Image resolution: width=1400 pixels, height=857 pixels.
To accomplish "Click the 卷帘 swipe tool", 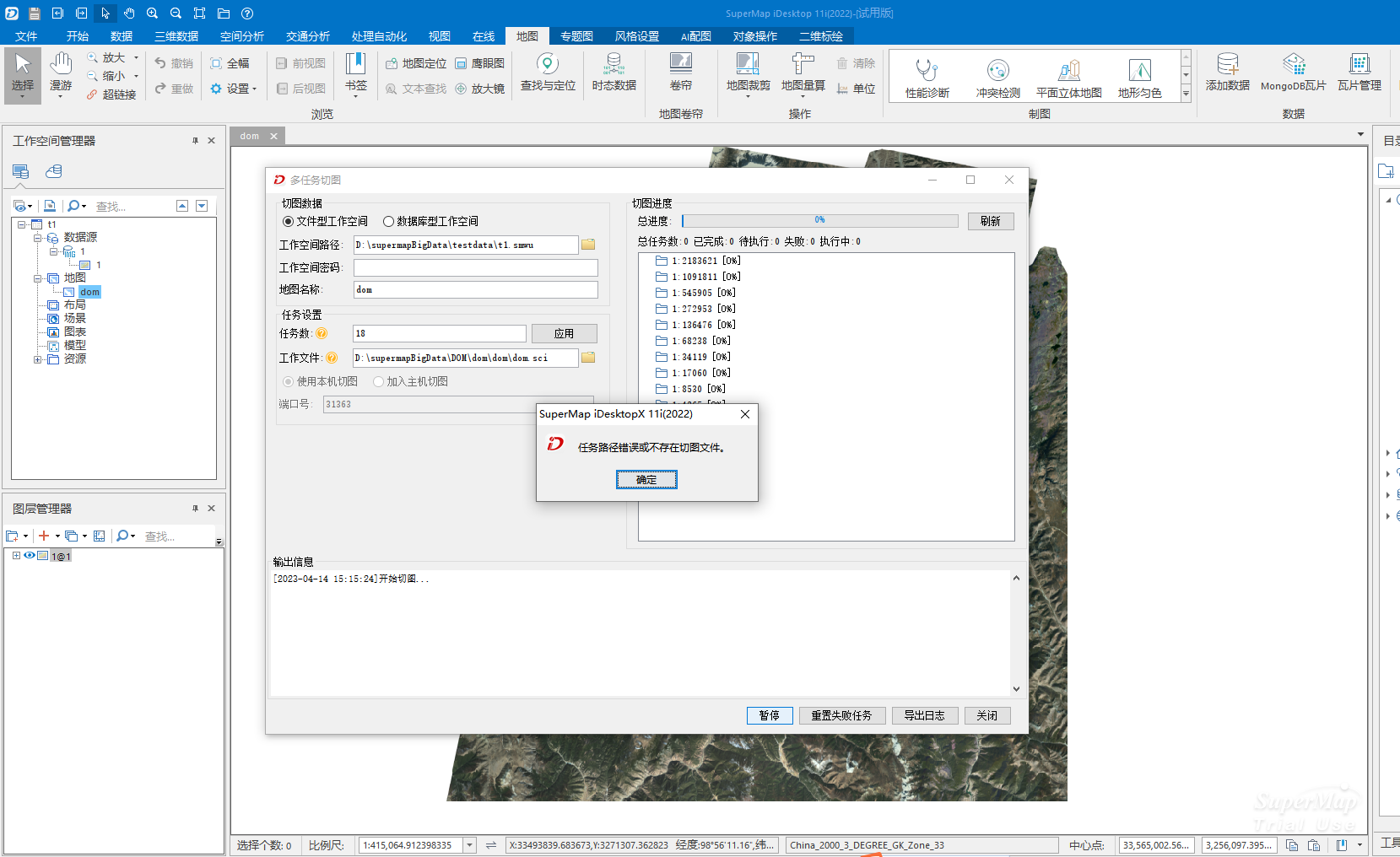I will [680, 73].
